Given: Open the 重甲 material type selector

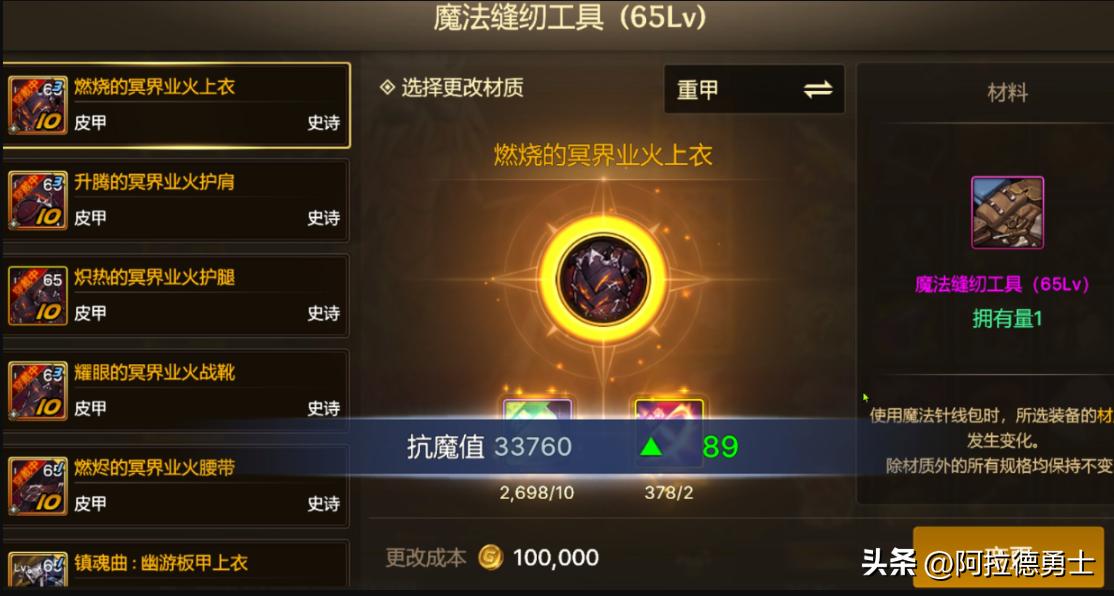Looking at the screenshot, I should [754, 90].
